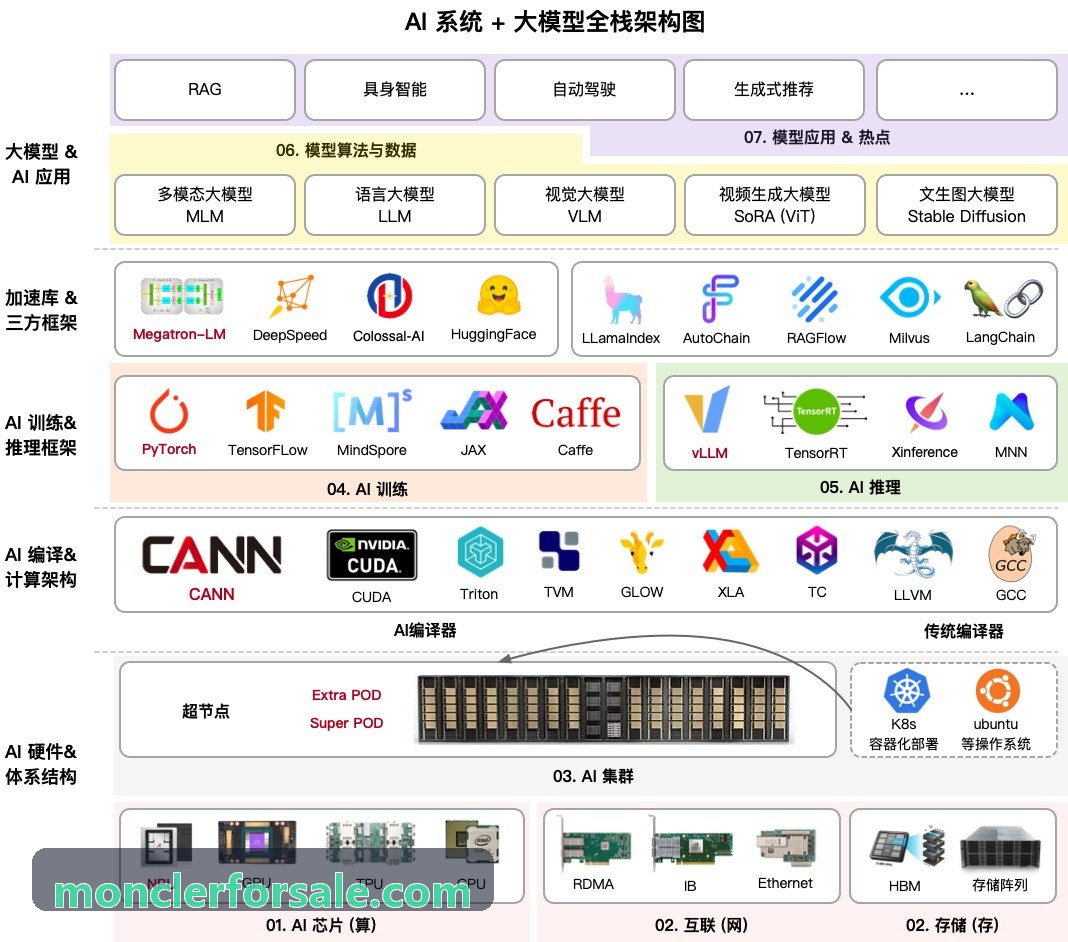The width and height of the screenshot is (1068, 942).
Task: Click the GLOW giraffe icon
Action: [x=642, y=552]
